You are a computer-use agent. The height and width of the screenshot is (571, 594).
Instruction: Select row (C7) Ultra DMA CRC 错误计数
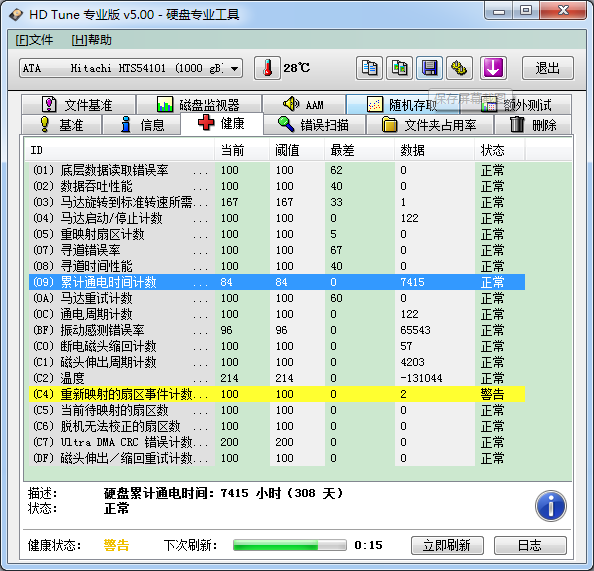coord(277,442)
